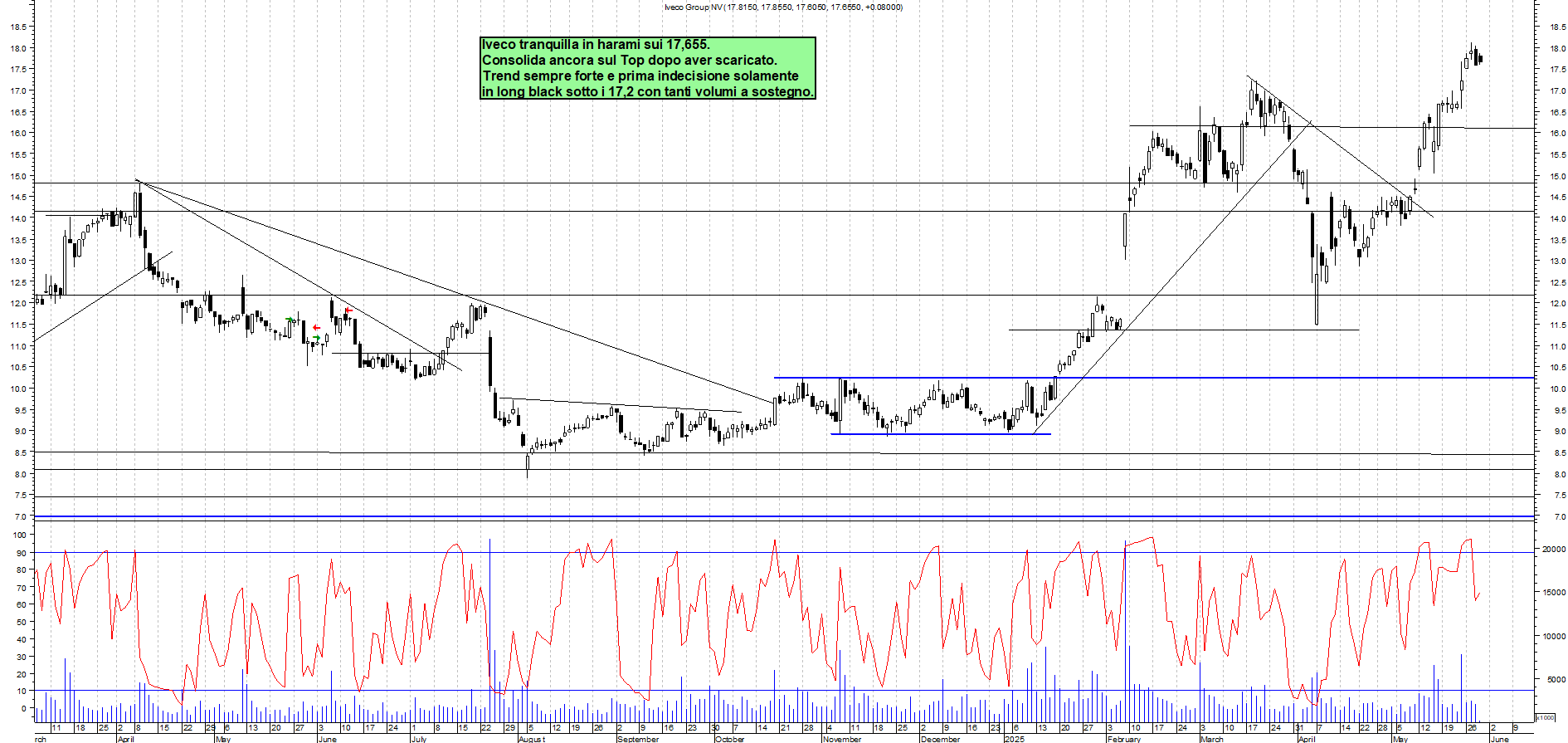Click the 15000 volume scale label

click(x=1554, y=593)
